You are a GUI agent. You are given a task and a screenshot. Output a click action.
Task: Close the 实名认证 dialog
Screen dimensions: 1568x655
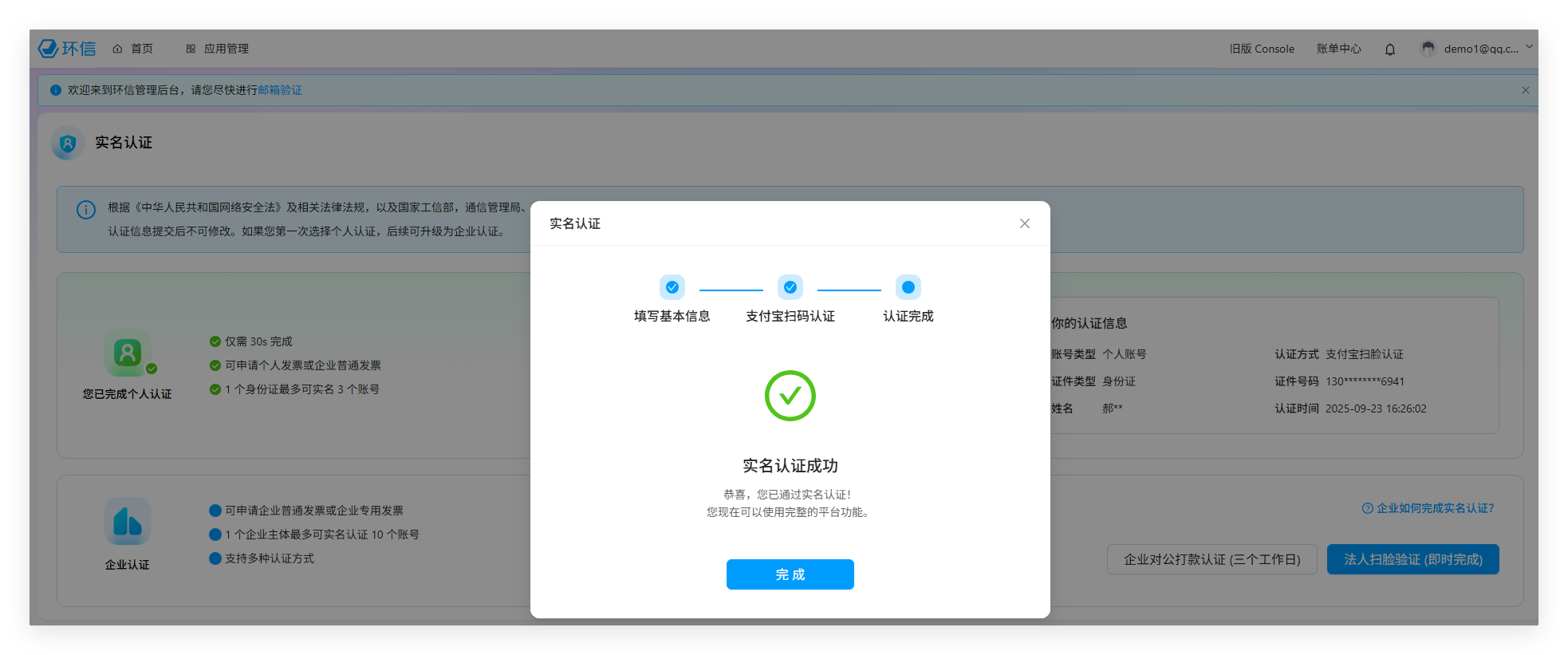click(x=1024, y=223)
